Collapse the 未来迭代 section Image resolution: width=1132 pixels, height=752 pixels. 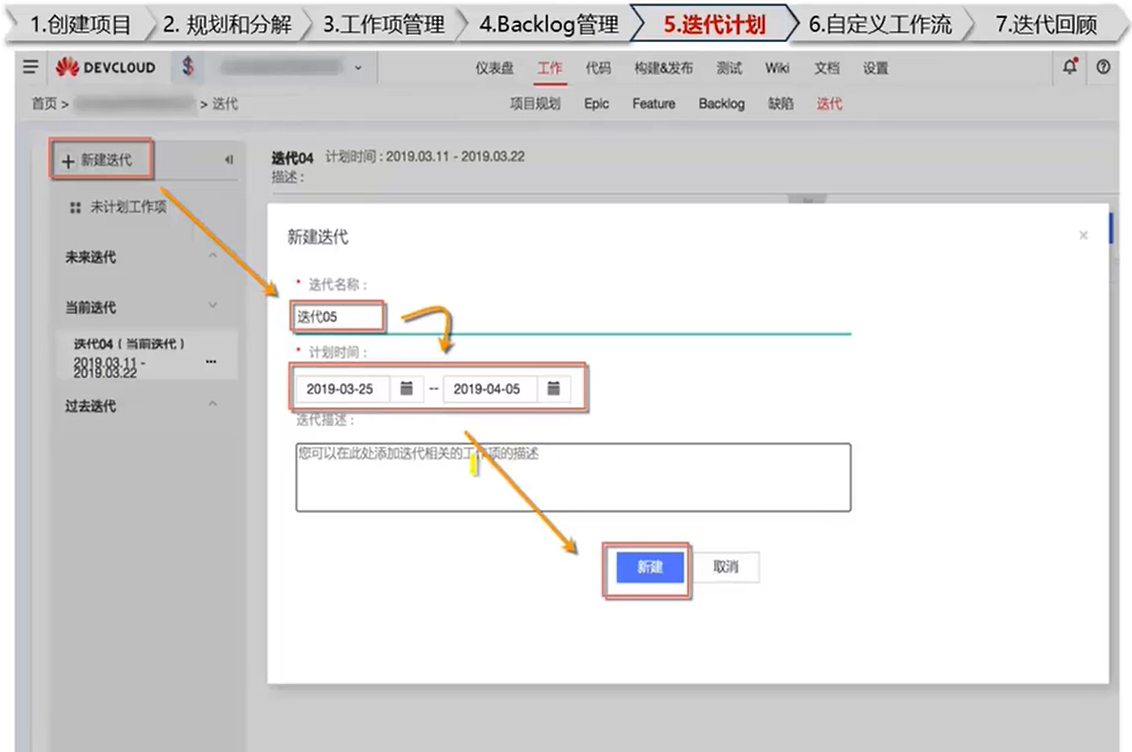[212, 255]
